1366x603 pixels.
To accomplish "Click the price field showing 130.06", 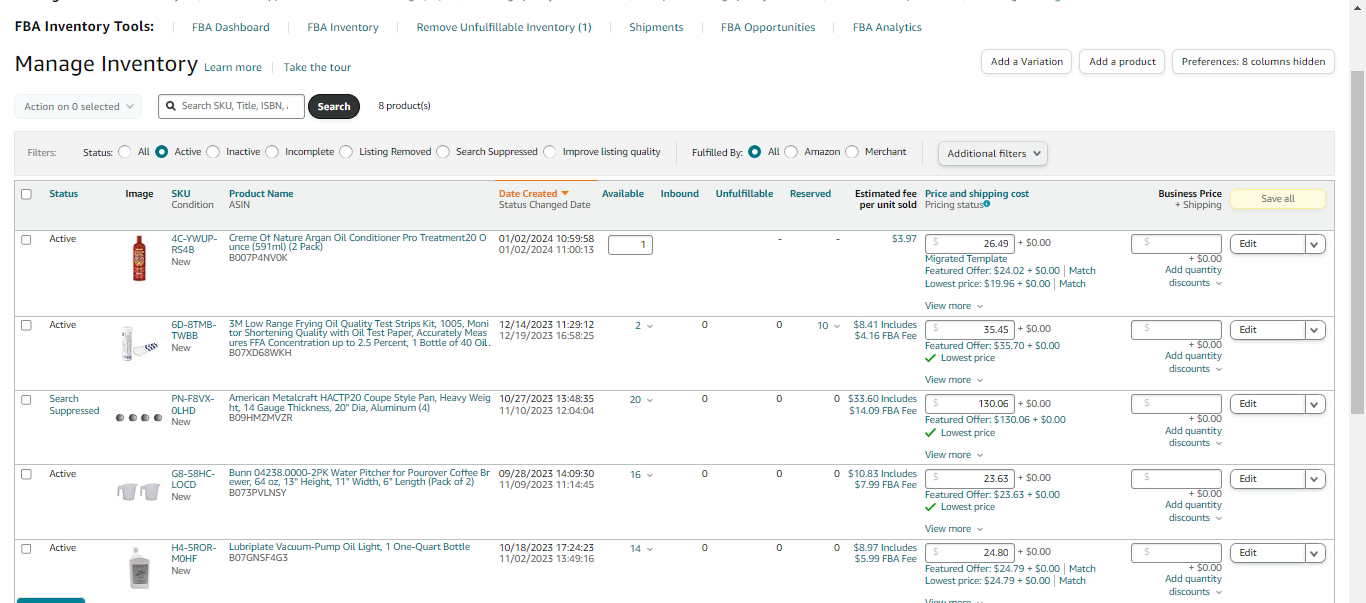I will pos(970,404).
